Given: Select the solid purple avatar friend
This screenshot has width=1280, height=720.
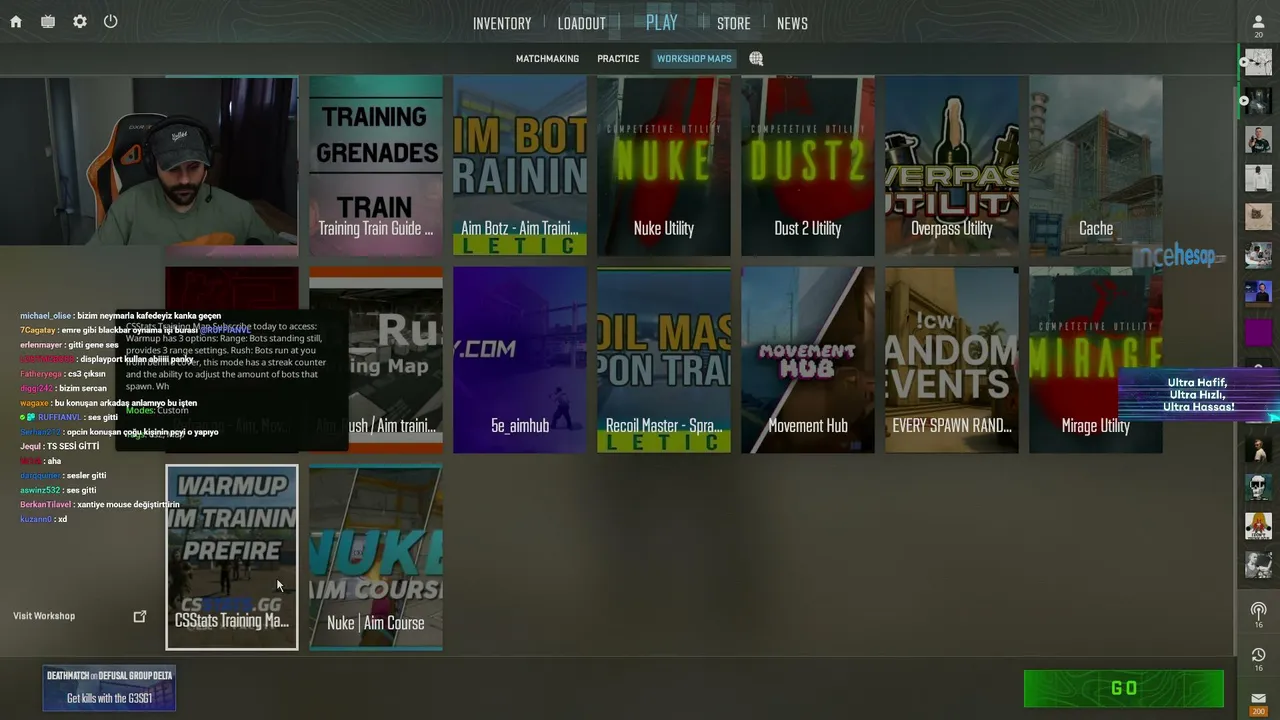Looking at the screenshot, I should click(1258, 331).
